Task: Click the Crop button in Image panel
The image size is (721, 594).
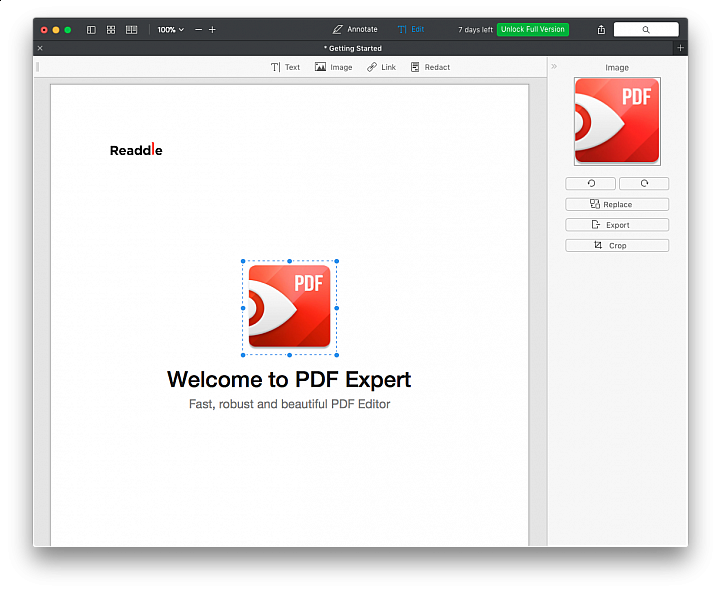Action: pyautogui.click(x=616, y=245)
